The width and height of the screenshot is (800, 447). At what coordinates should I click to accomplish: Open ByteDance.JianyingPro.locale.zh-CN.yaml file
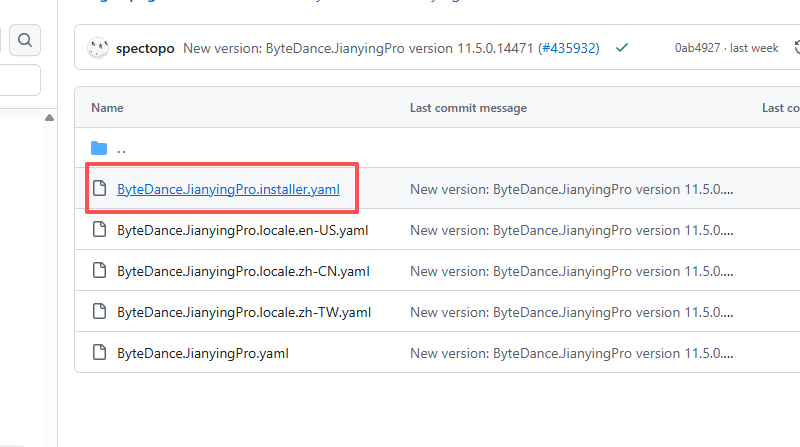click(x=243, y=271)
